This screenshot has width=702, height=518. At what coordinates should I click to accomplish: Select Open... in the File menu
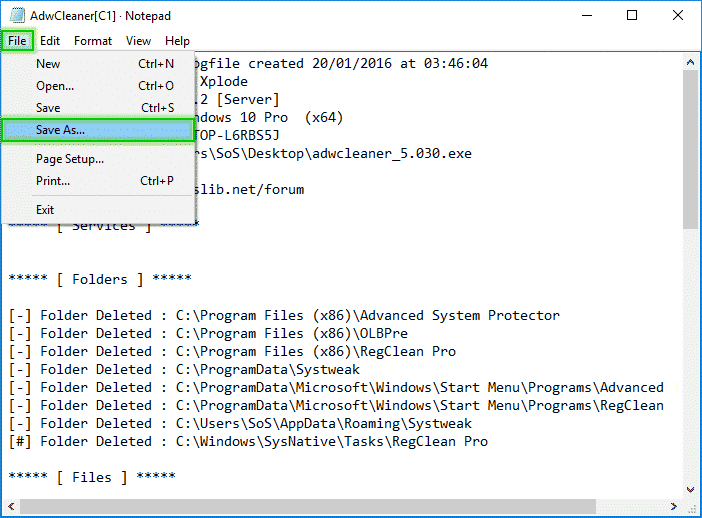(55, 86)
